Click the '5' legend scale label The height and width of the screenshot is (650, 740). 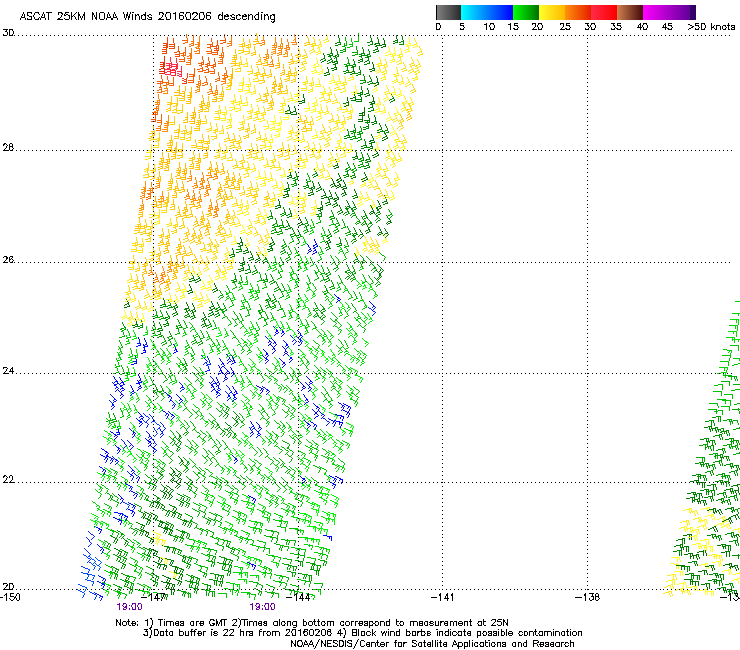(462, 27)
